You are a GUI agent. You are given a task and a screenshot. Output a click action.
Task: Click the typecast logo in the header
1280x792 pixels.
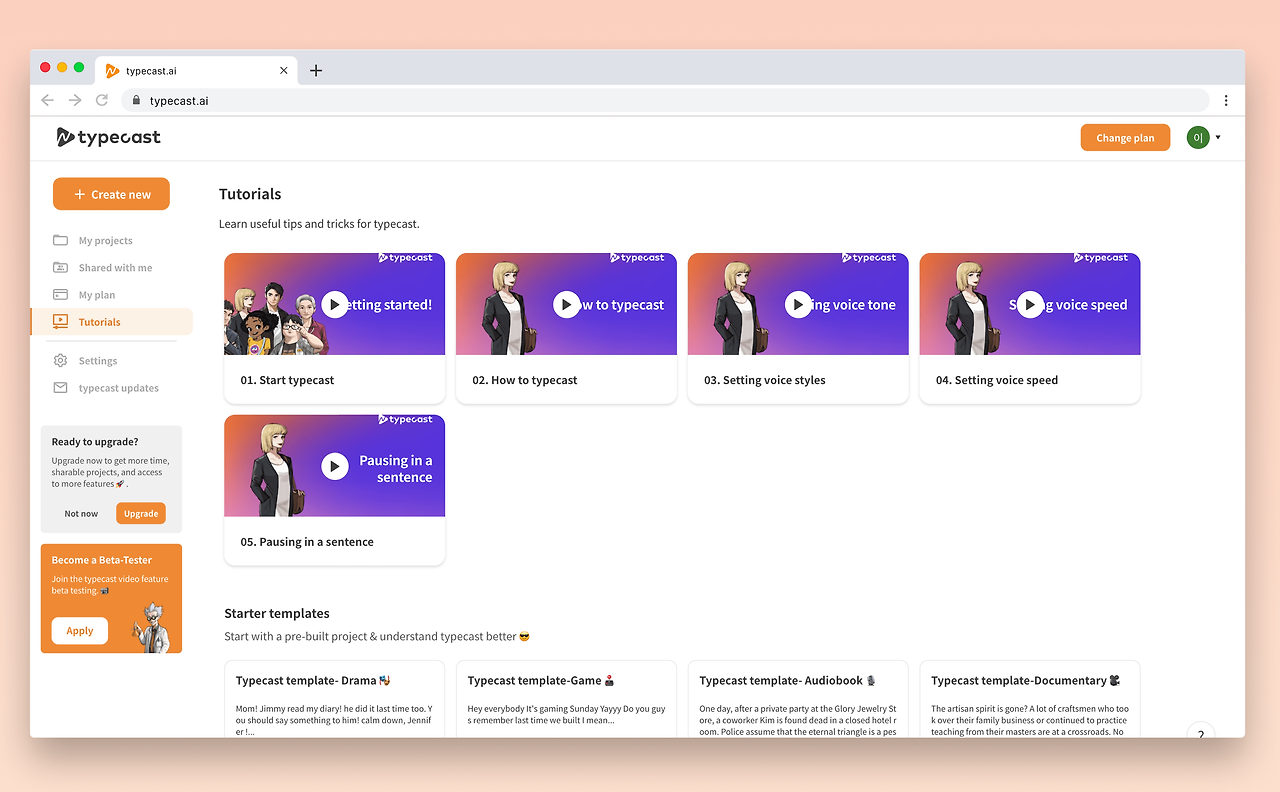108,137
